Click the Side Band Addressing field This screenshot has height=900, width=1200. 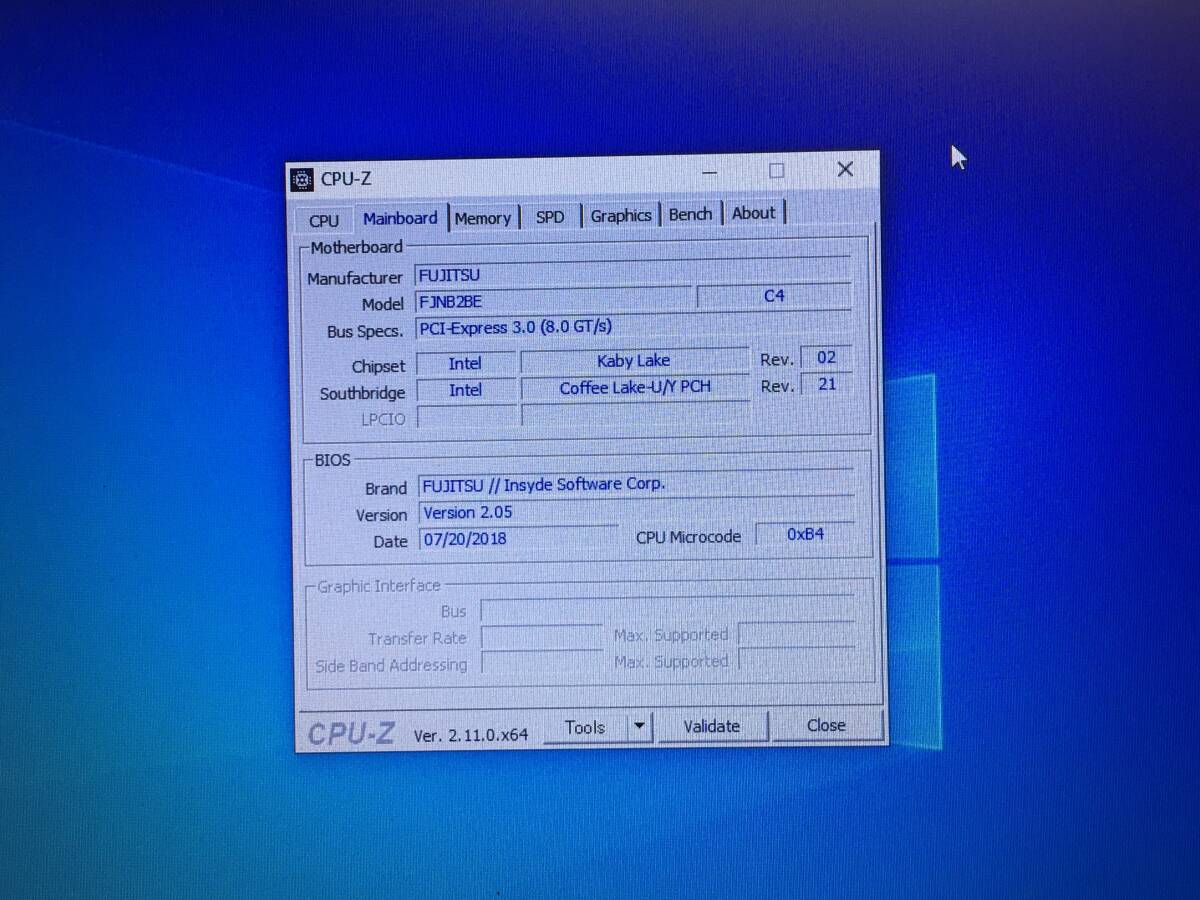click(x=542, y=664)
